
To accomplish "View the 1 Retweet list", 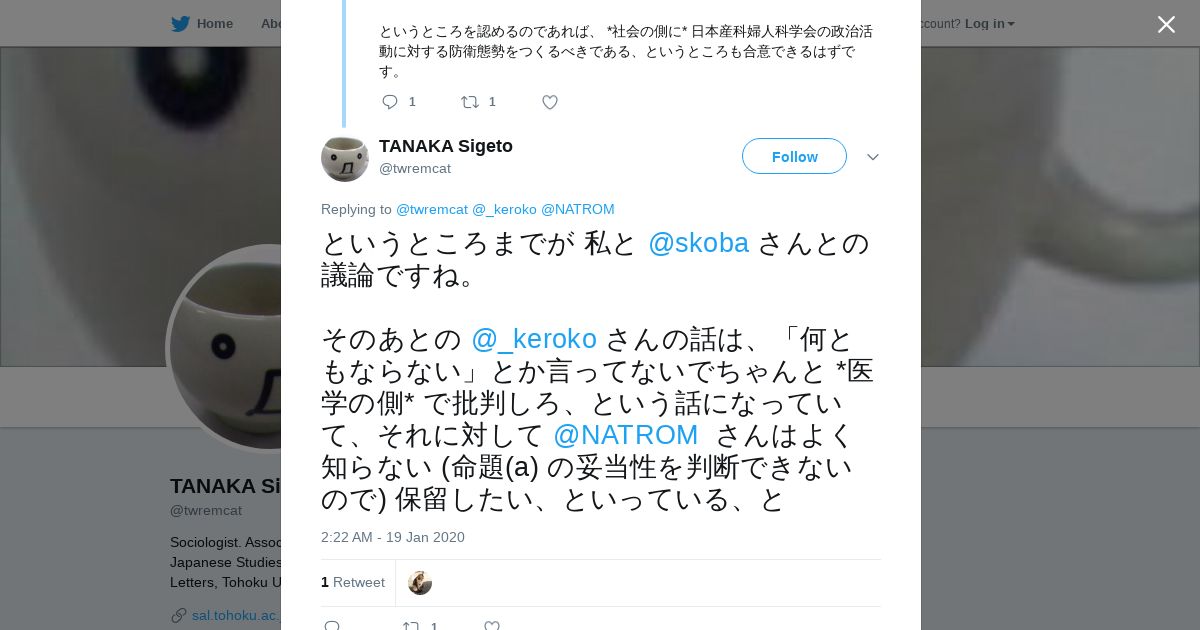I will pos(353,583).
